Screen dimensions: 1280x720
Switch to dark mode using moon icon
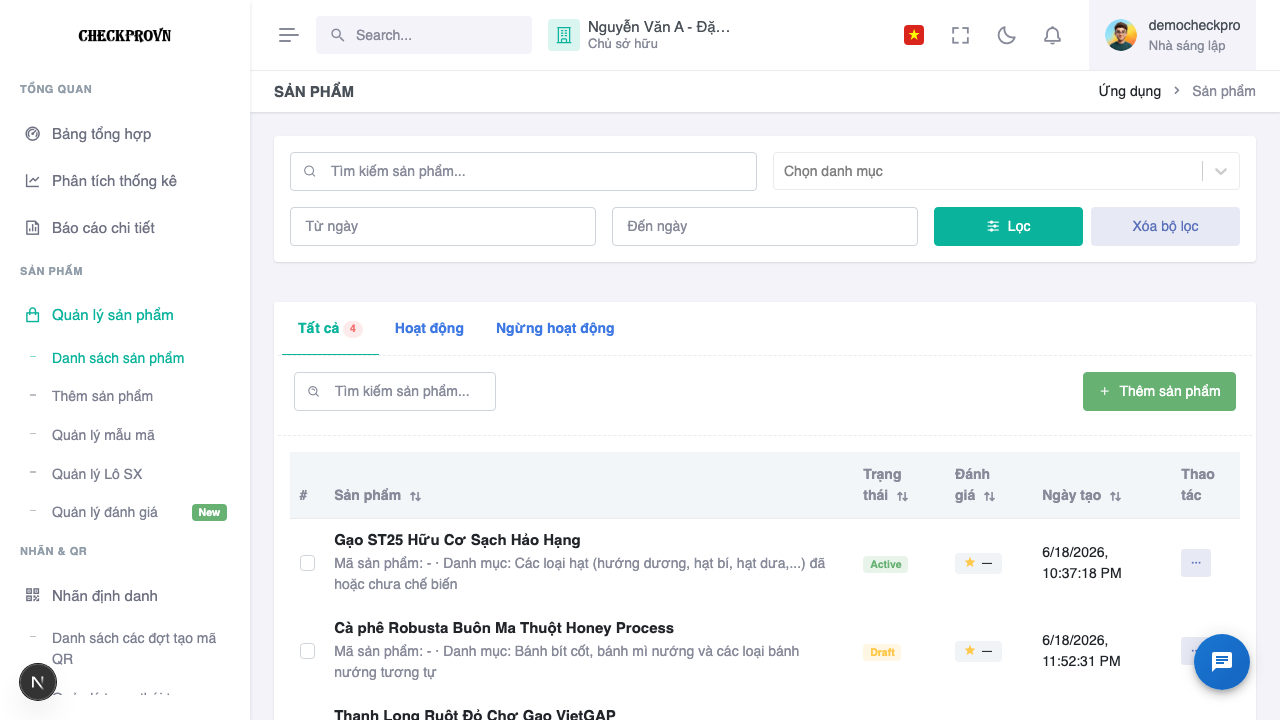click(1007, 35)
